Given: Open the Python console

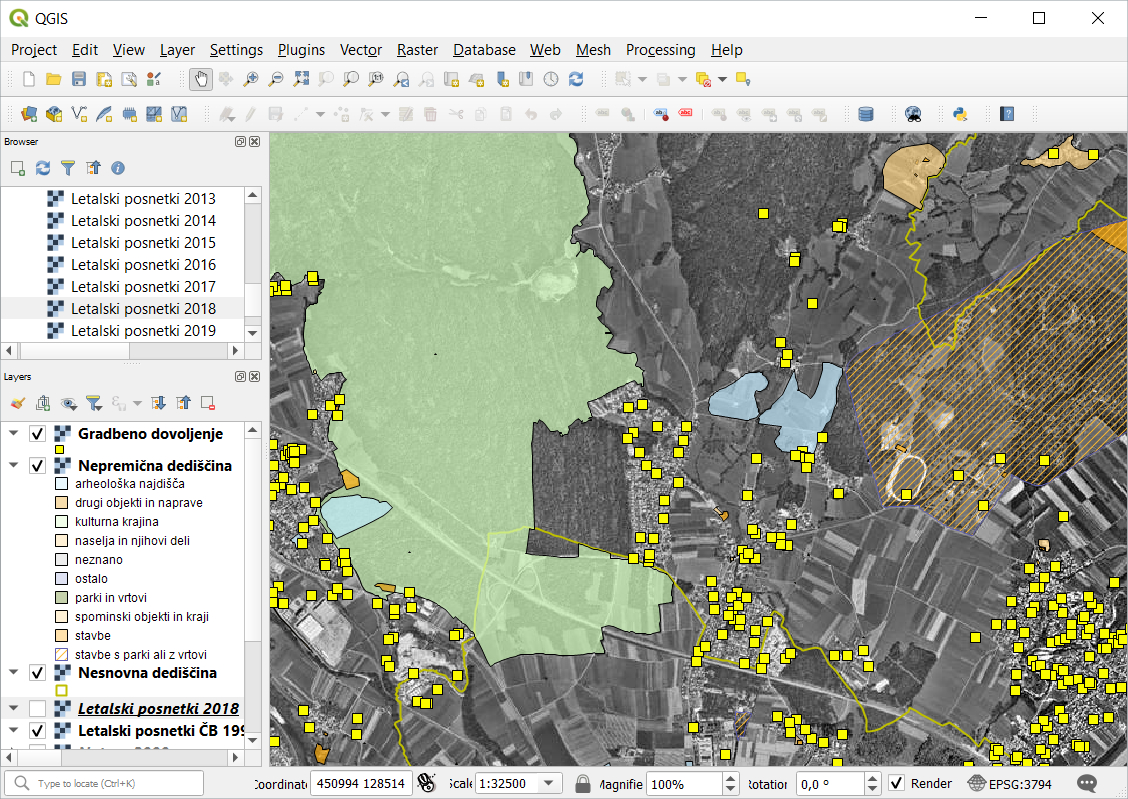Looking at the screenshot, I should (x=959, y=114).
